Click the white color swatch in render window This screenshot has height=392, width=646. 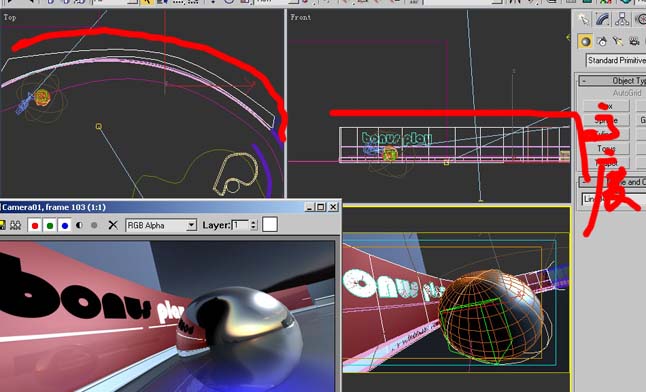click(x=270, y=225)
